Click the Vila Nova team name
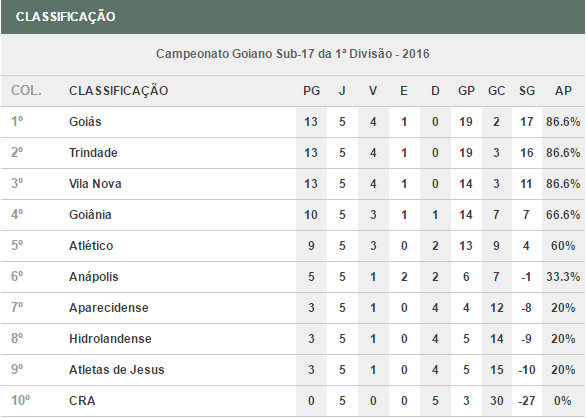This screenshot has height=419, width=586. point(95,184)
